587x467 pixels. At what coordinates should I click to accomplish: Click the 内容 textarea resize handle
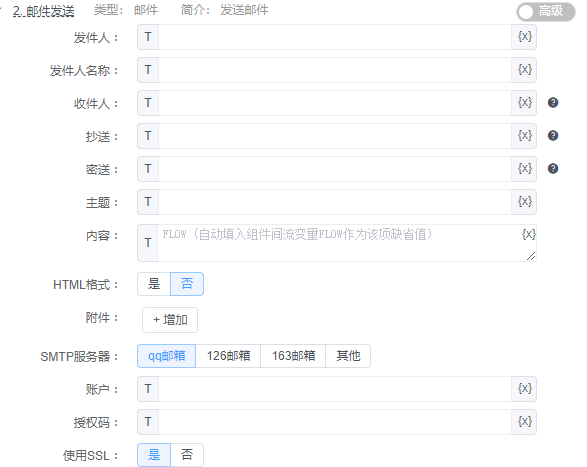coord(531,257)
